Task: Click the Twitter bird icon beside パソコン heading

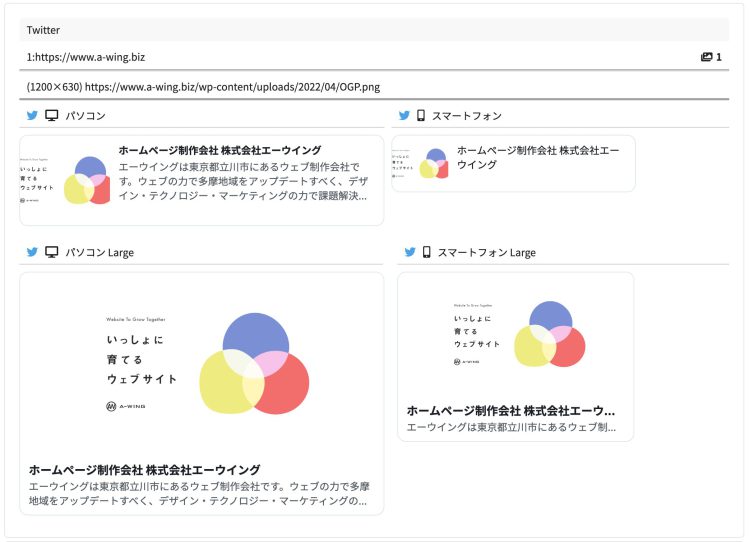Action: click(32, 116)
